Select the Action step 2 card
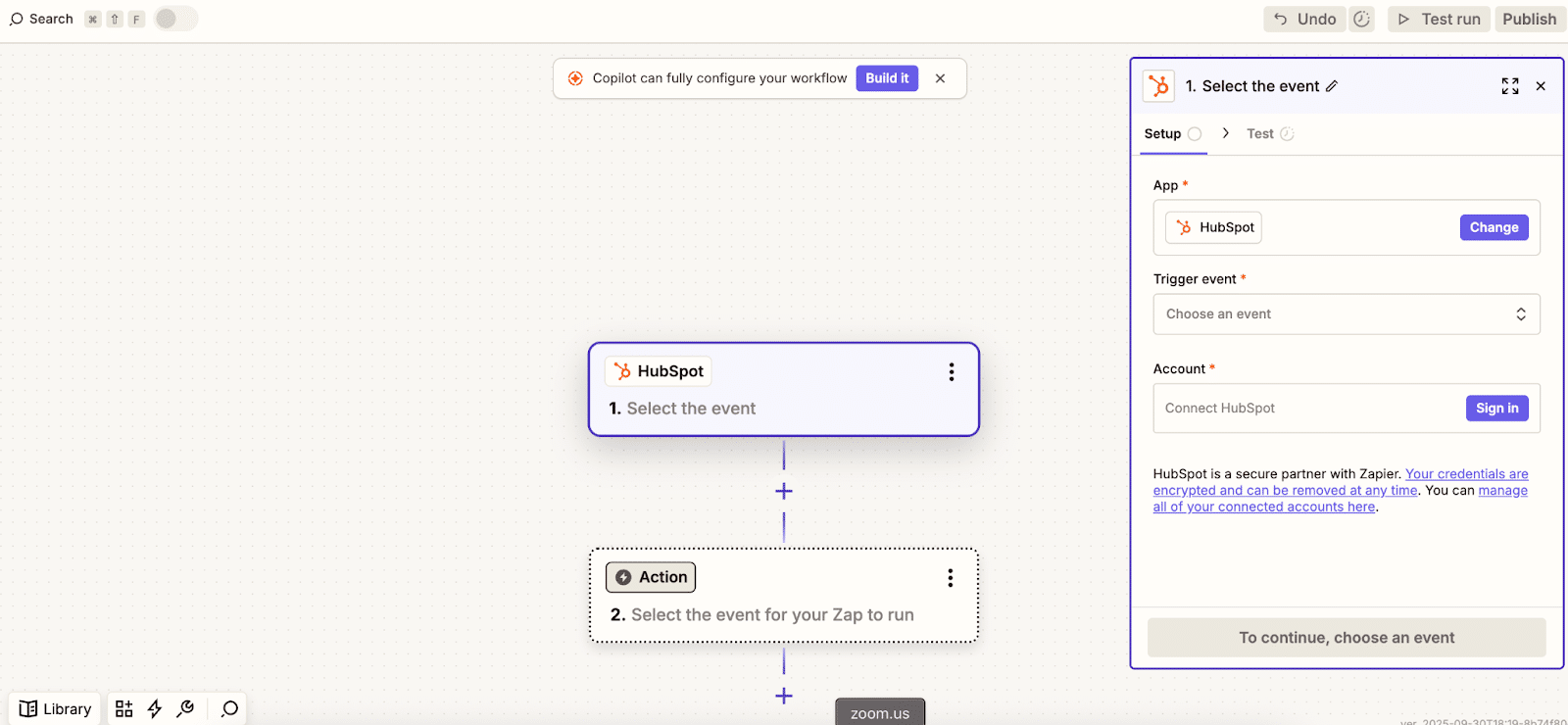 [784, 596]
